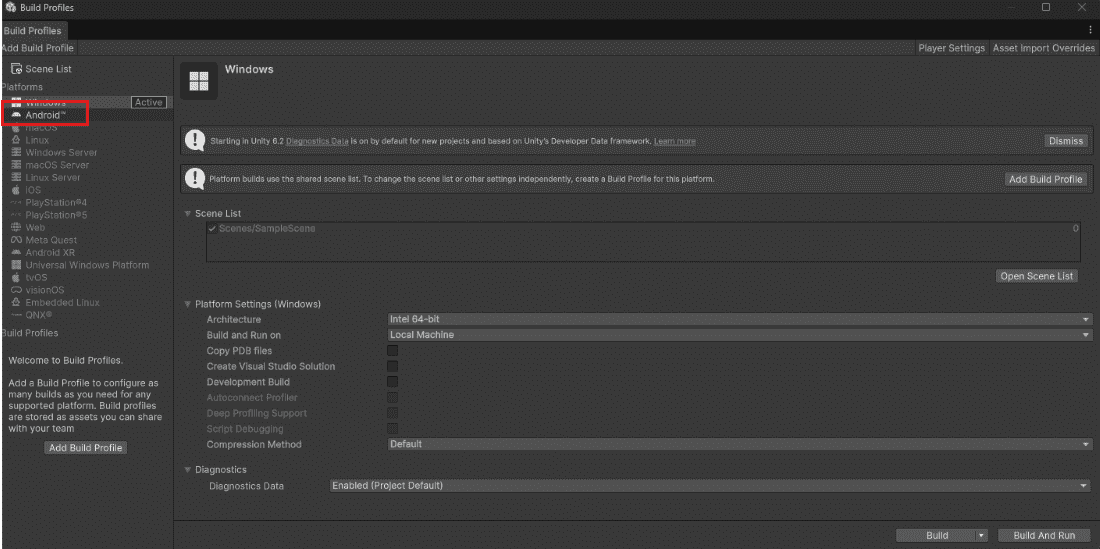This screenshot has width=1100, height=549.
Task: Click the large Windows logo header icon
Action: coord(199,81)
